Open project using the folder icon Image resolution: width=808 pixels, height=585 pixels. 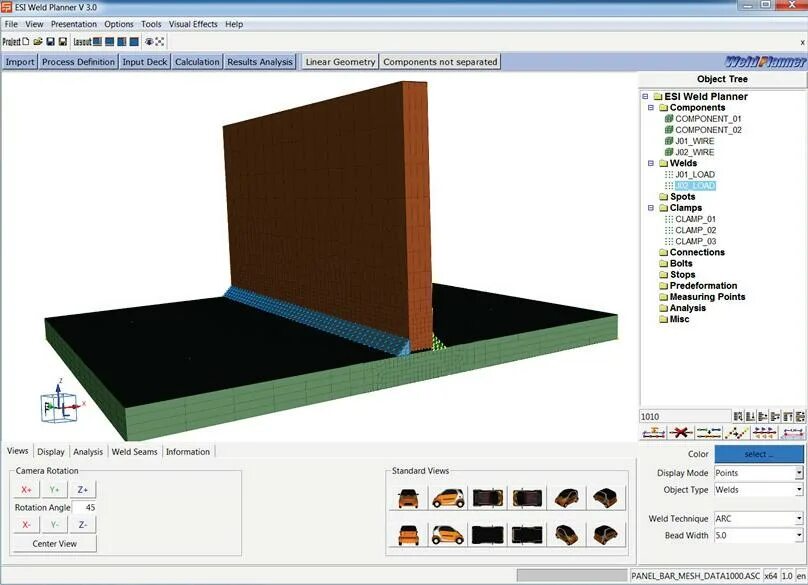[38, 42]
